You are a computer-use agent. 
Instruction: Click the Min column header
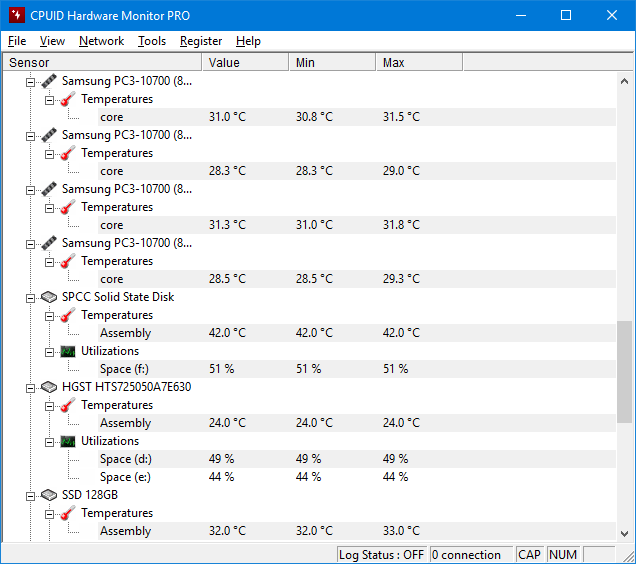[332, 62]
